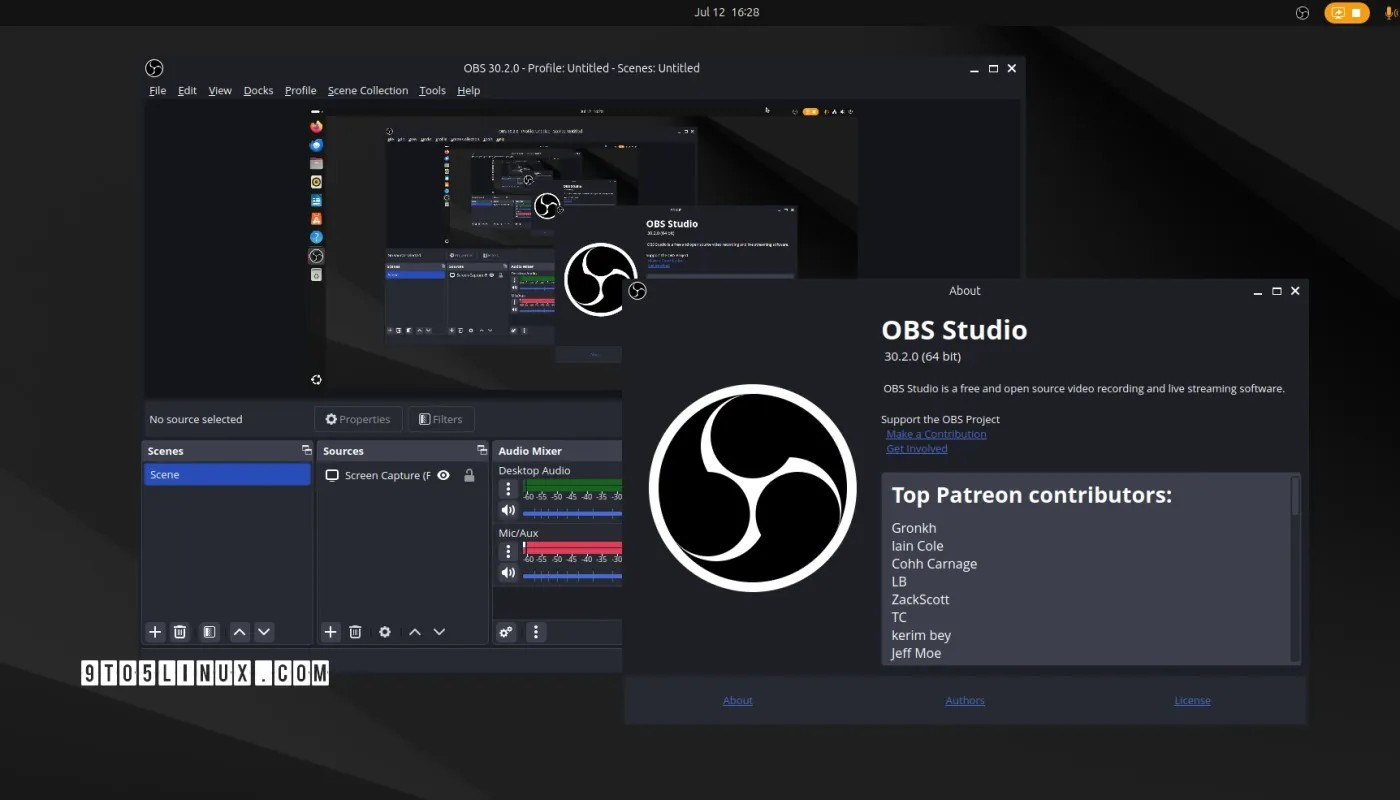Click the 'Top Patreon contributors:' heading
Screen dimensions: 1400x800
click(x=1031, y=495)
